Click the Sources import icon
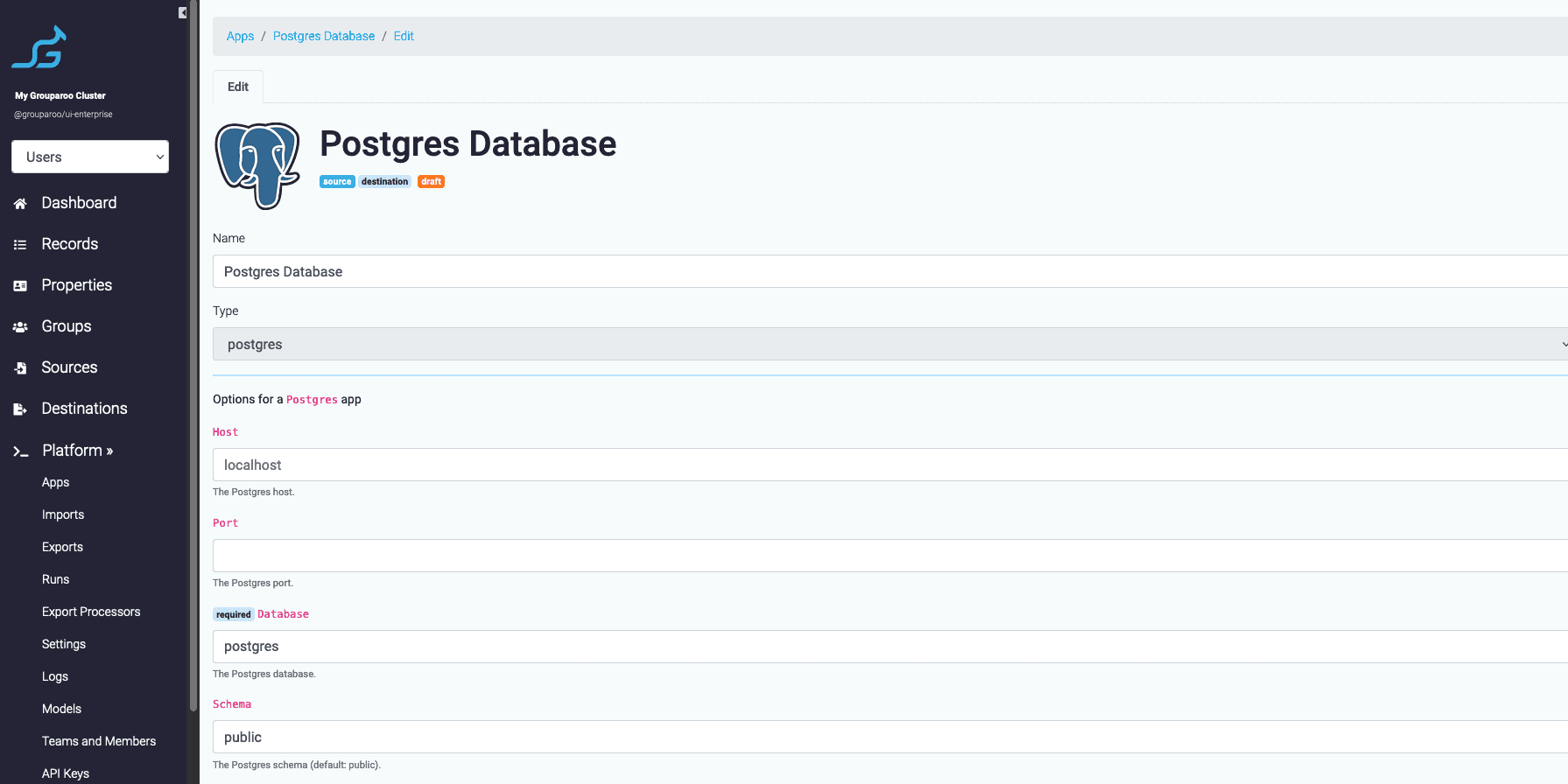Image resolution: width=1568 pixels, height=784 pixels. tap(20, 367)
